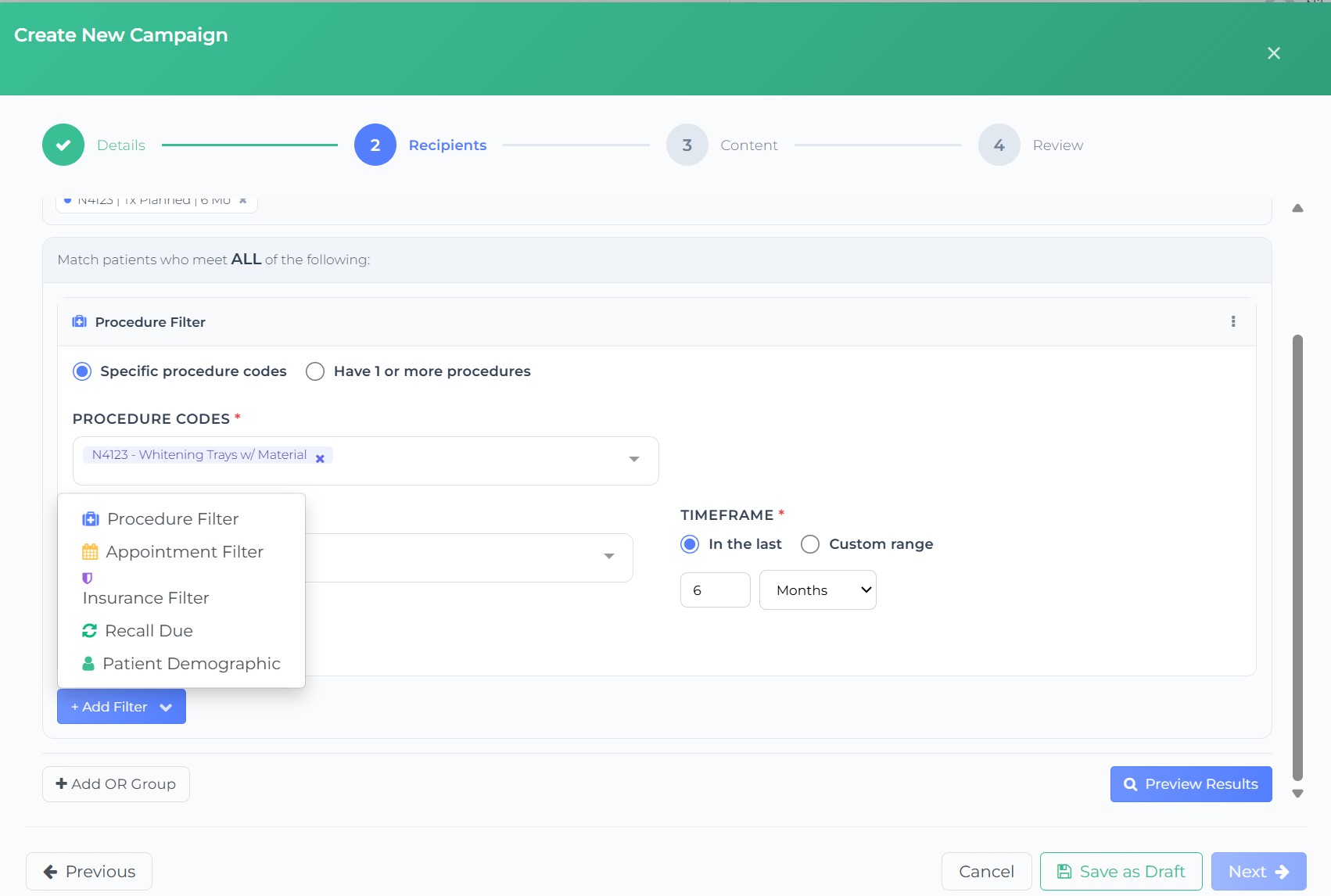Click the Procedure Filter header icon
The height and width of the screenshot is (896, 1331).
(x=79, y=321)
